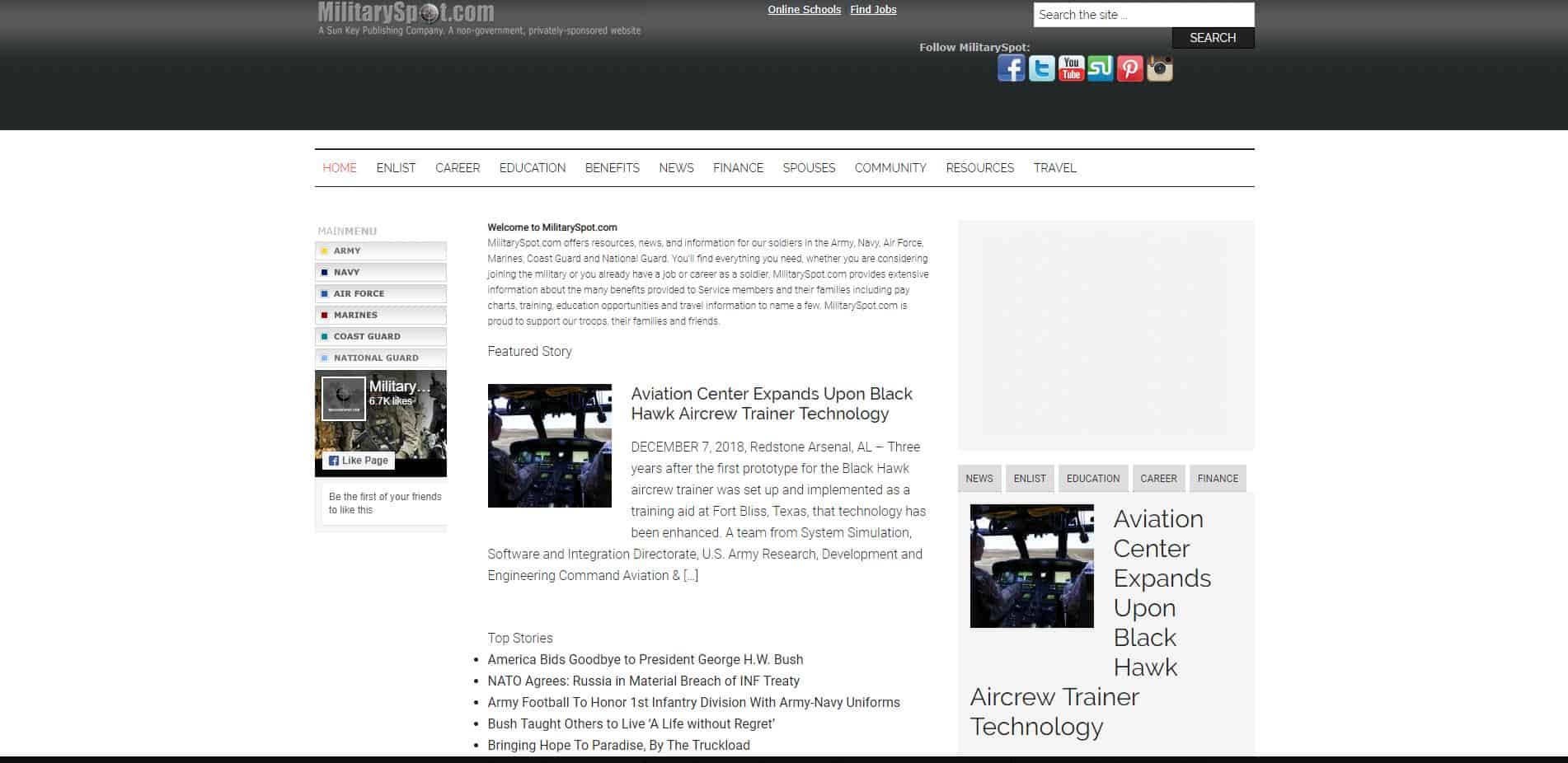Select BENEFITS in the navigation bar
Screen dimensions: 1568x763
point(613,168)
